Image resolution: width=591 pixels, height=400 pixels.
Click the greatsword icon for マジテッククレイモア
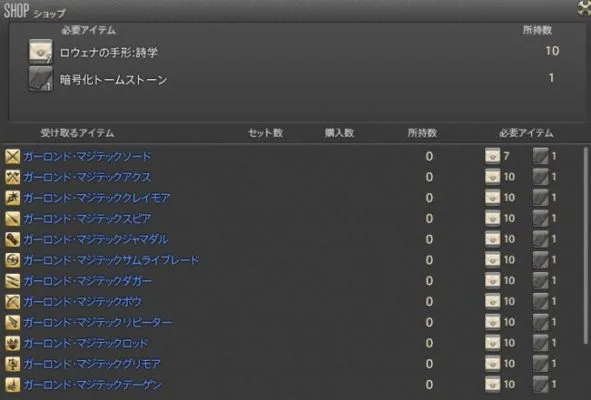pyautogui.click(x=12, y=198)
